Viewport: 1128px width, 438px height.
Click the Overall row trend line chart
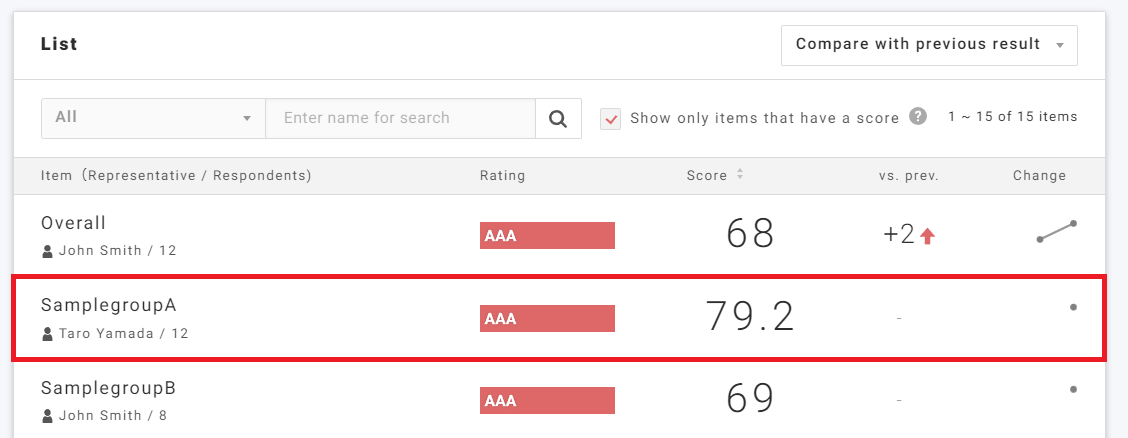(x=1056, y=232)
